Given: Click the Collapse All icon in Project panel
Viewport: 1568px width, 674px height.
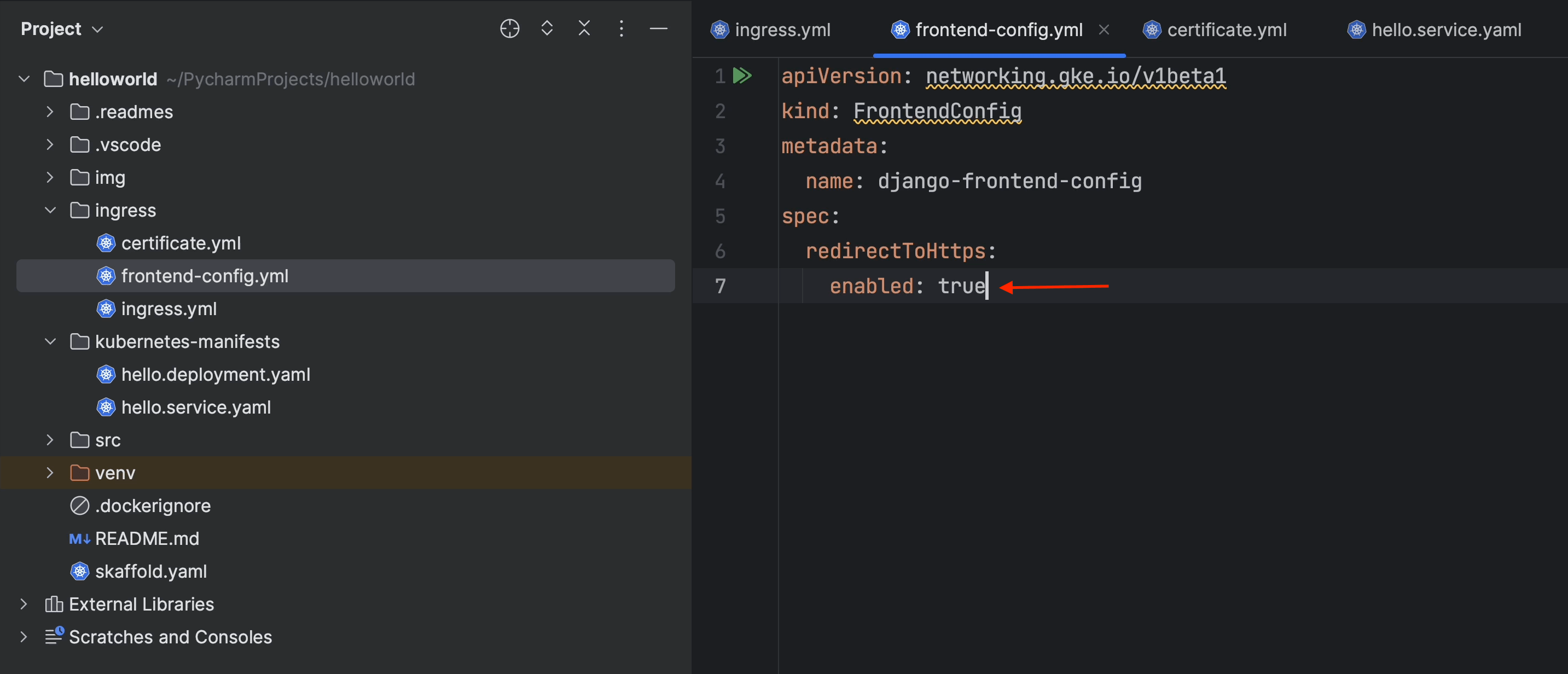Looking at the screenshot, I should 584,28.
